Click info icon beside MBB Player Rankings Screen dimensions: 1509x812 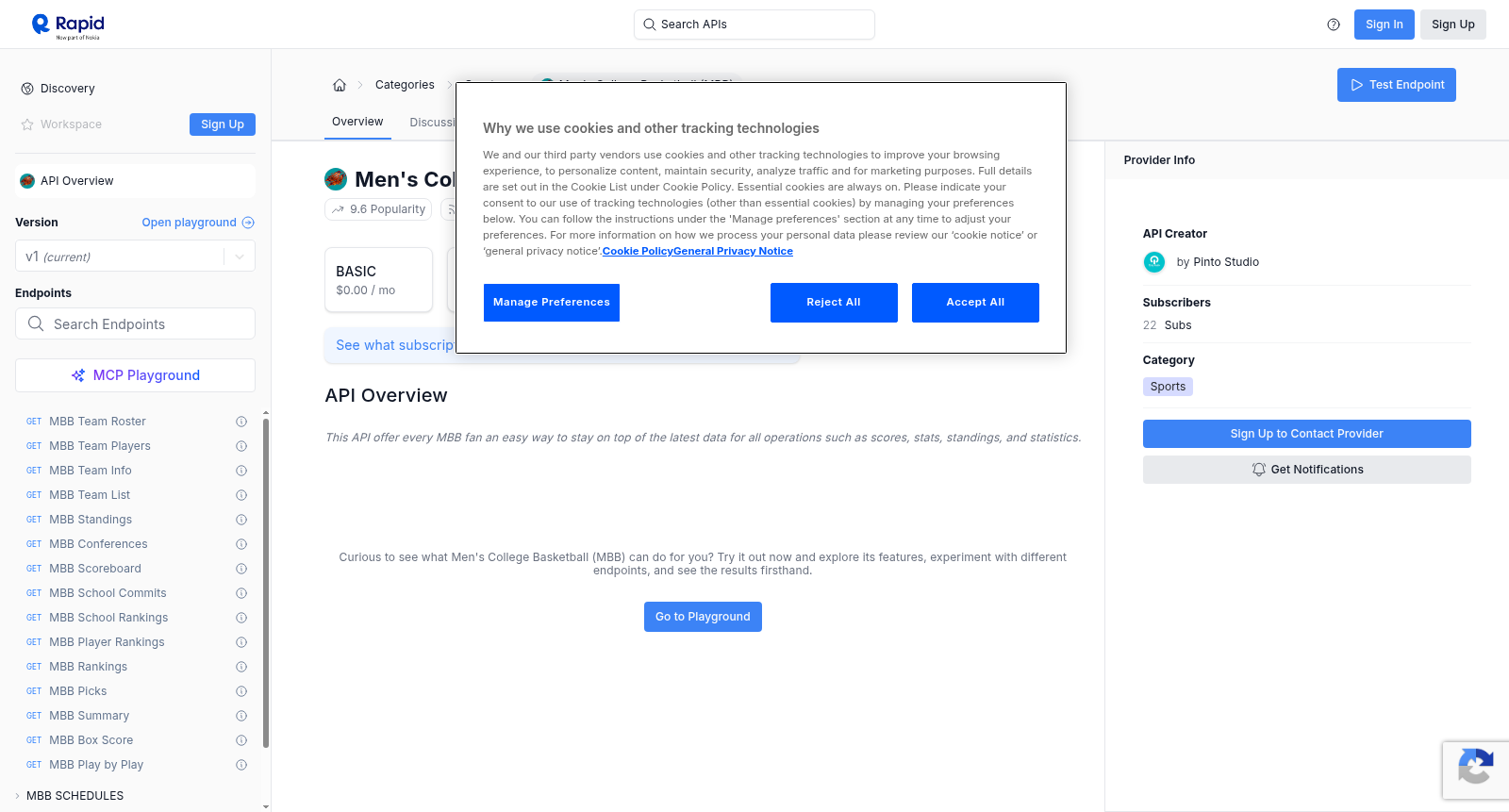coord(241,642)
